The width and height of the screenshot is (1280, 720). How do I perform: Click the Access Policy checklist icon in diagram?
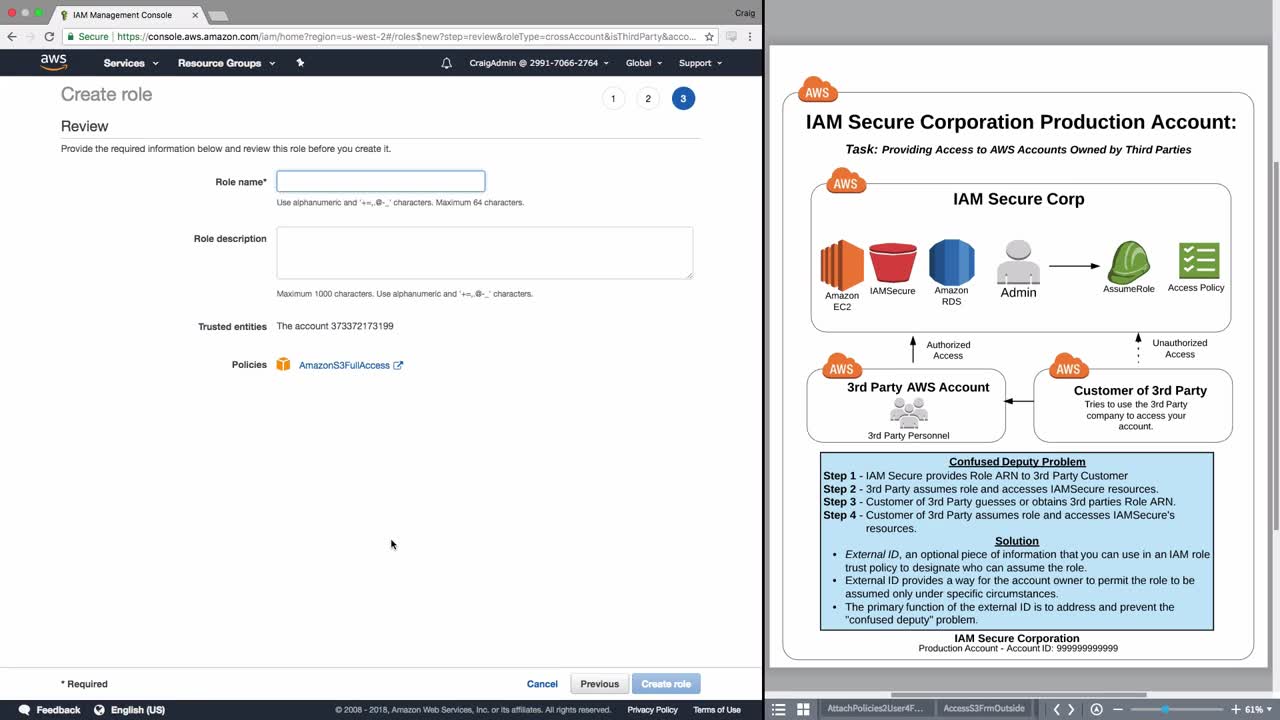tap(1198, 260)
